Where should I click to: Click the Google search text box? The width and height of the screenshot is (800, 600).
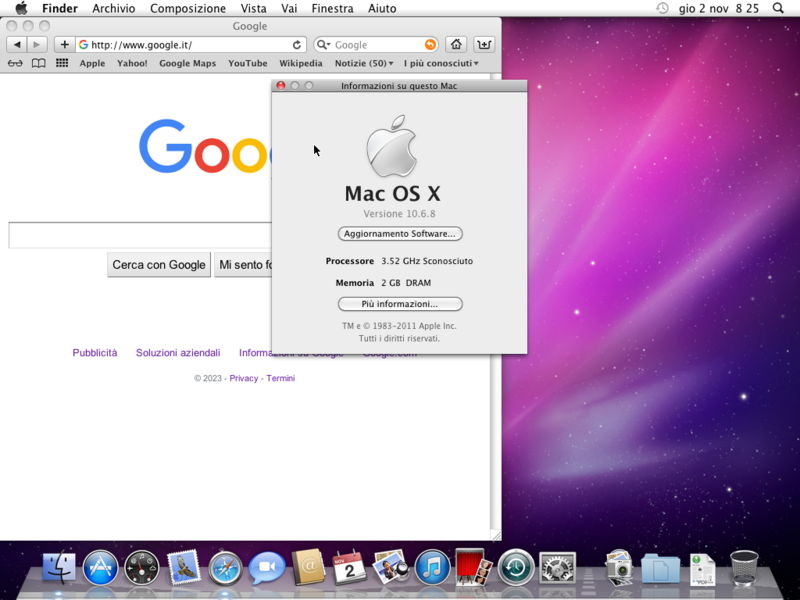pyautogui.click(x=140, y=235)
